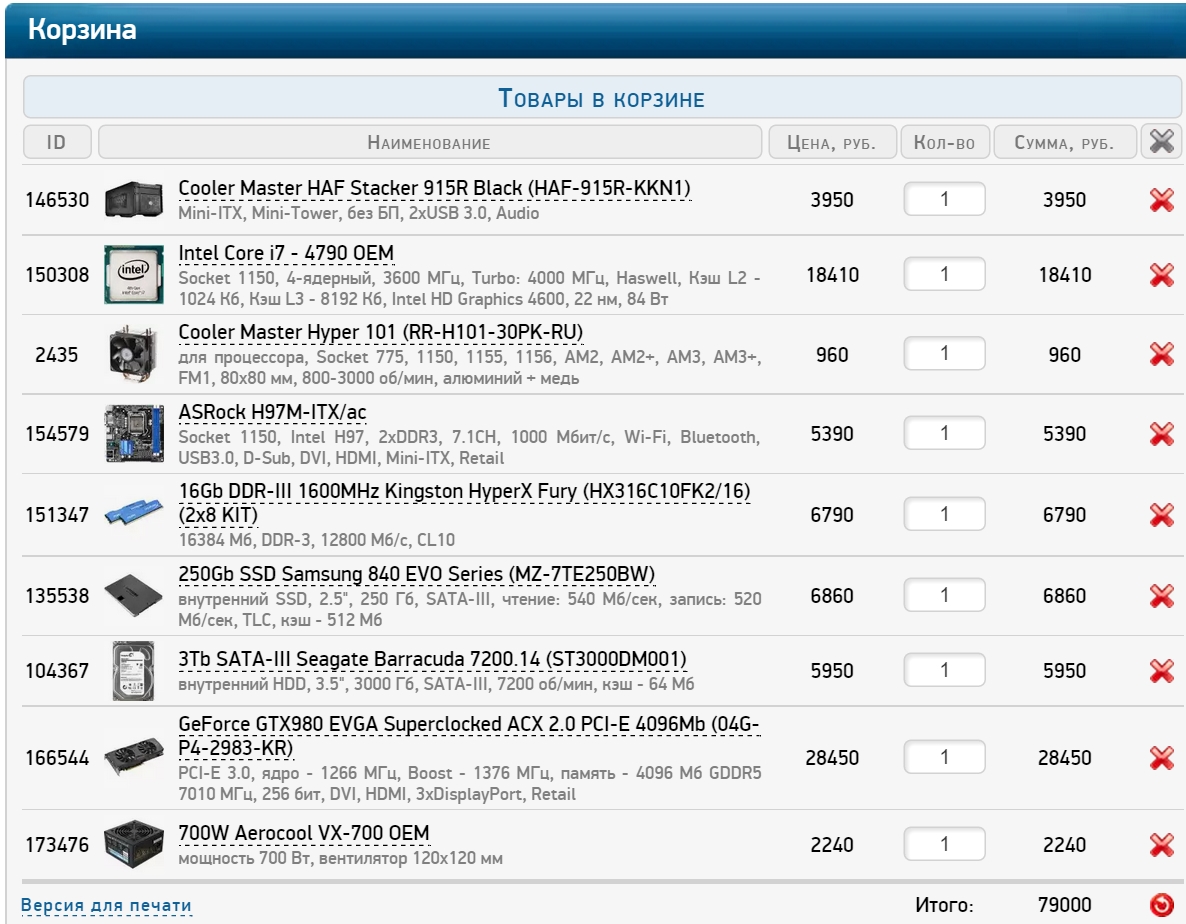Click the Товары в корзине section header
Viewport: 1186px width, 924px height.
[x=602, y=98]
